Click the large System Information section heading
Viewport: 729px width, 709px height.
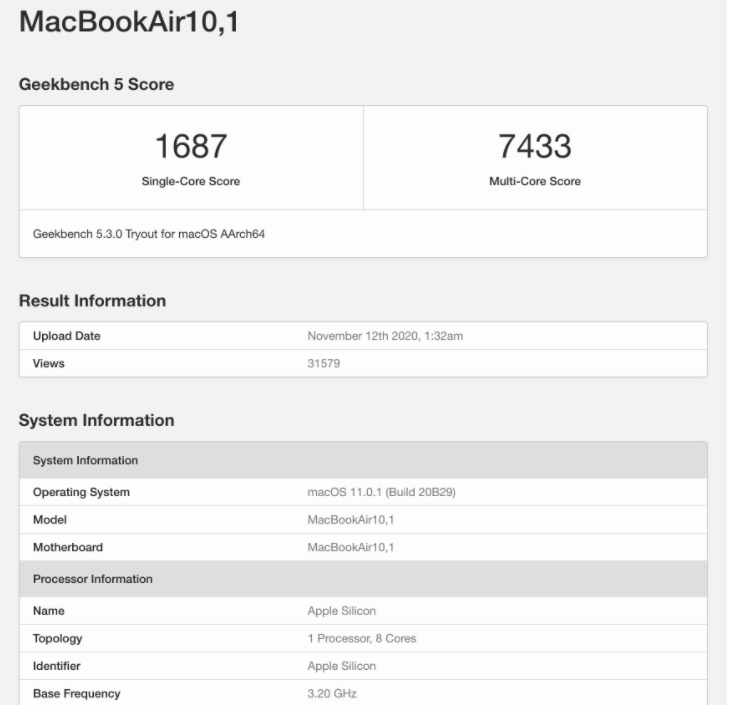pyautogui.click(x=96, y=420)
